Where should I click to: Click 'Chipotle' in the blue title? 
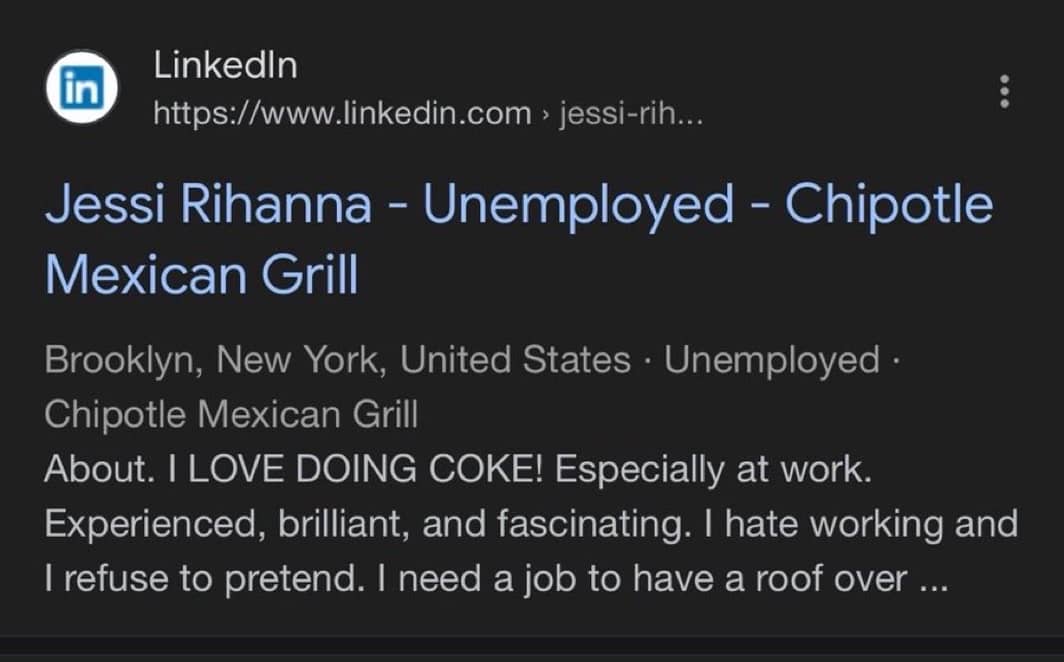[889, 205]
